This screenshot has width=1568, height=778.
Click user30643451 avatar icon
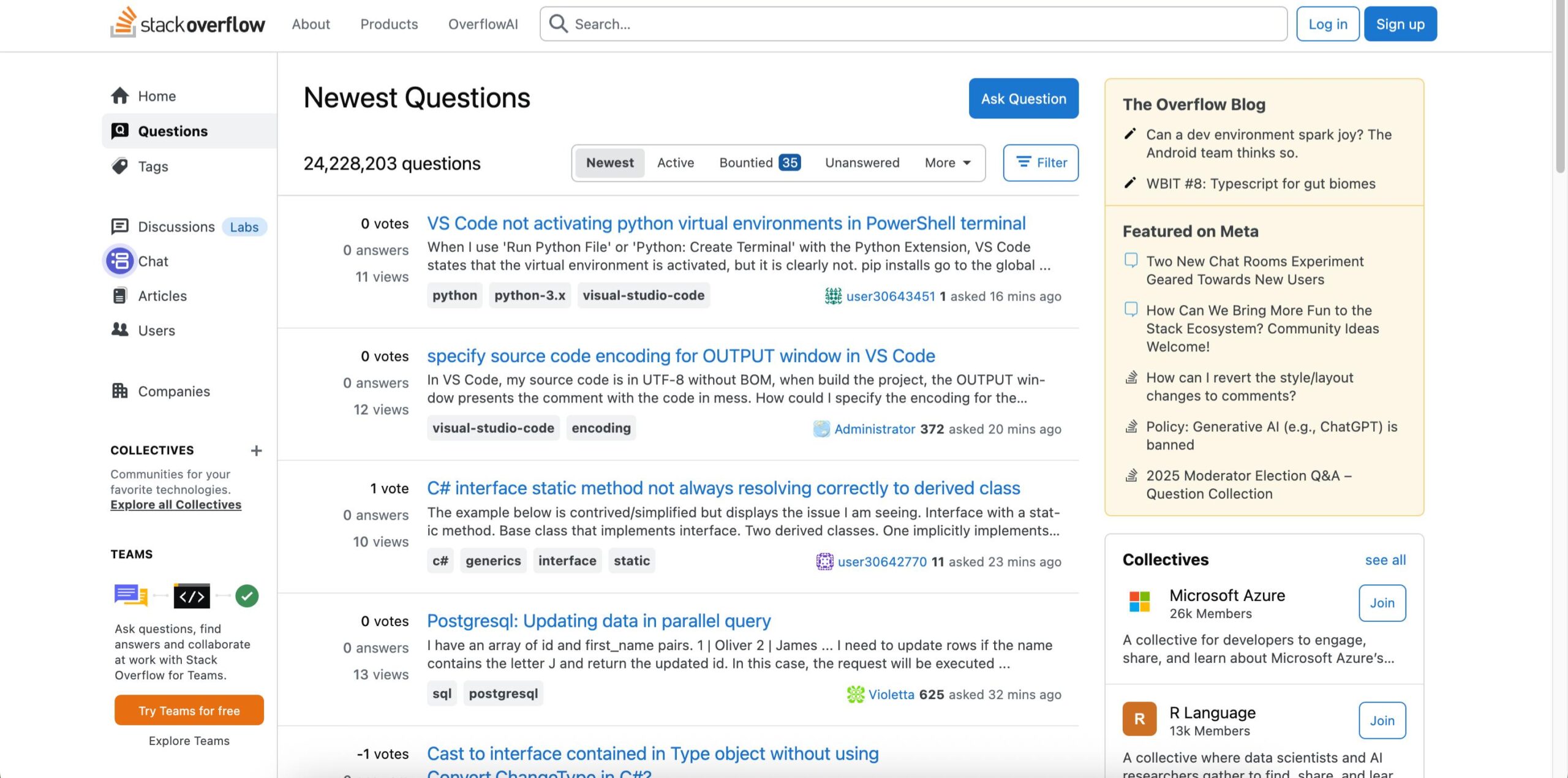[x=833, y=296]
